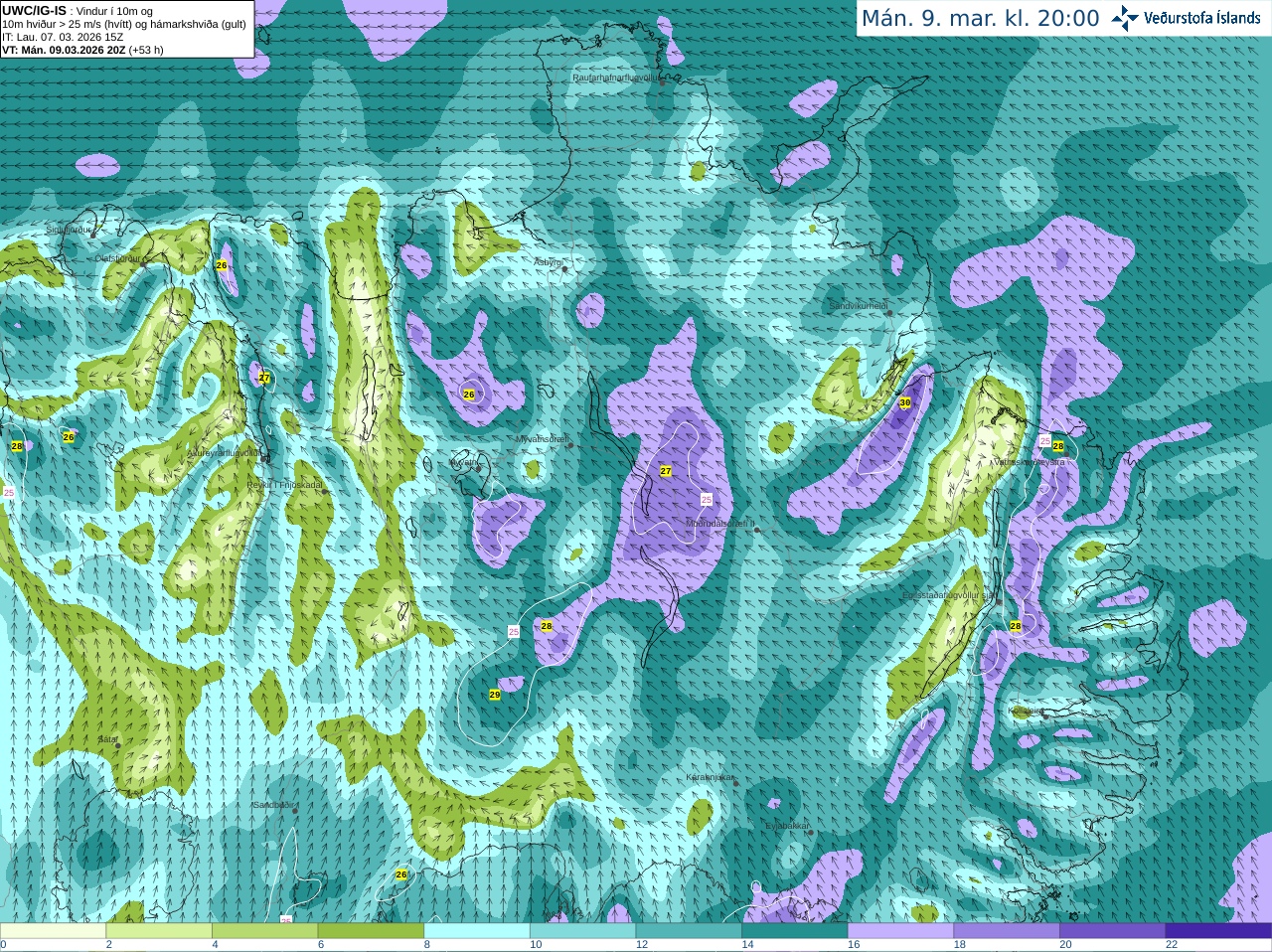Screen dimensions: 1272x952
Task: Click the 10–12 m/s light teal legend swatch
Action: [x=582, y=931]
